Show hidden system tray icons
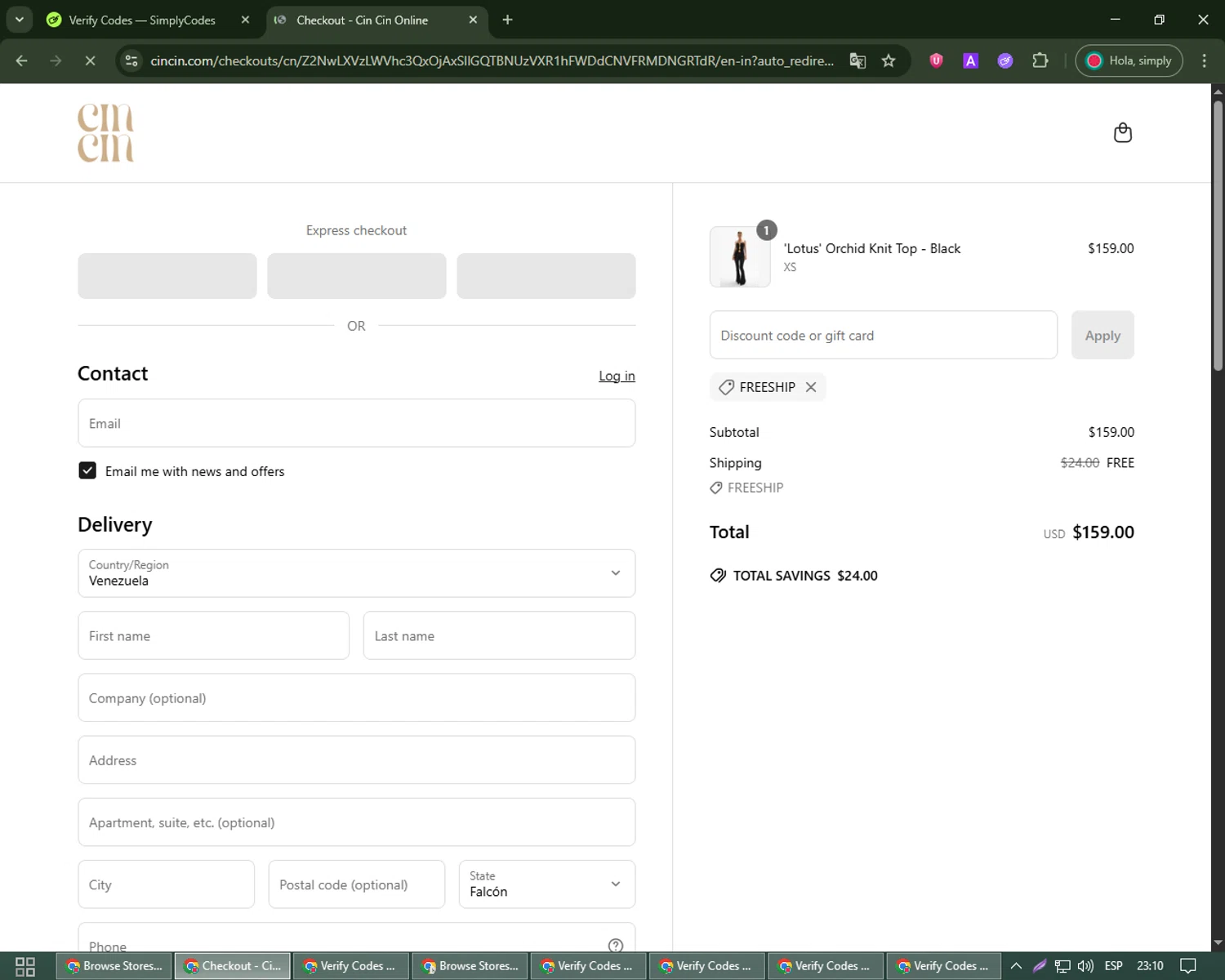Screen dimensions: 1225x980 tap(1016, 966)
